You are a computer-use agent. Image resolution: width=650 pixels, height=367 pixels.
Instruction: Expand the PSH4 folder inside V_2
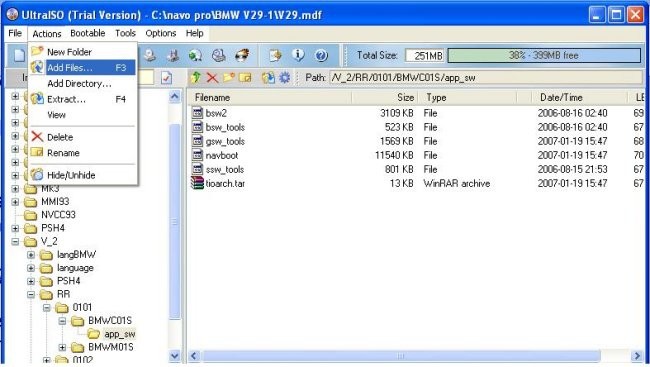pyautogui.click(x=31, y=282)
